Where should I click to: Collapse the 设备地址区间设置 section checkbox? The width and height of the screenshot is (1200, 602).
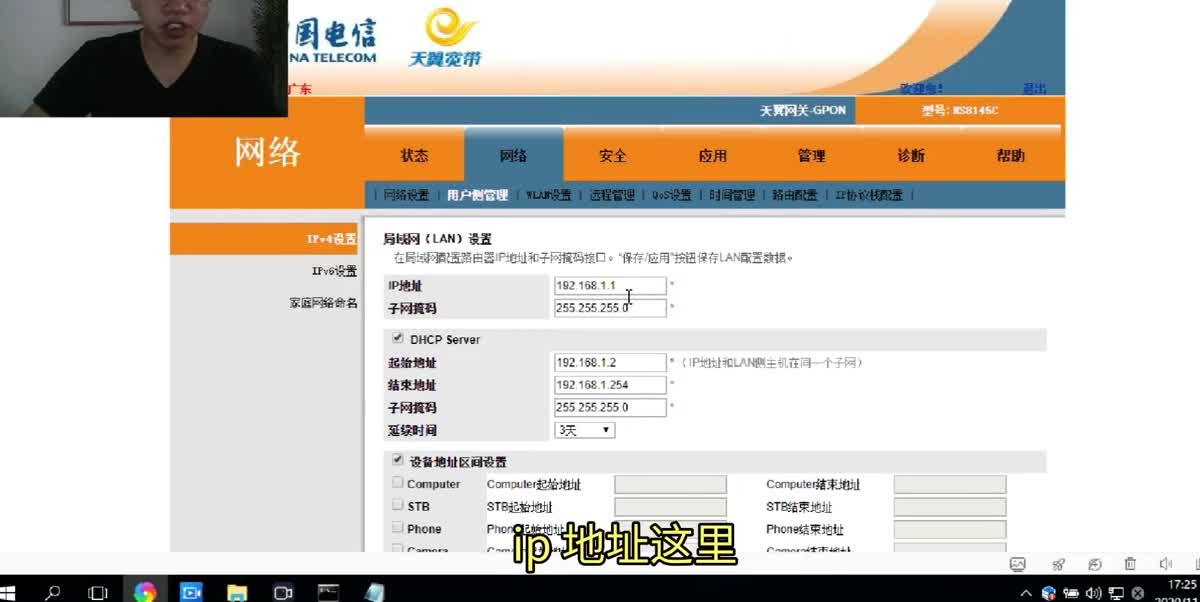397,461
